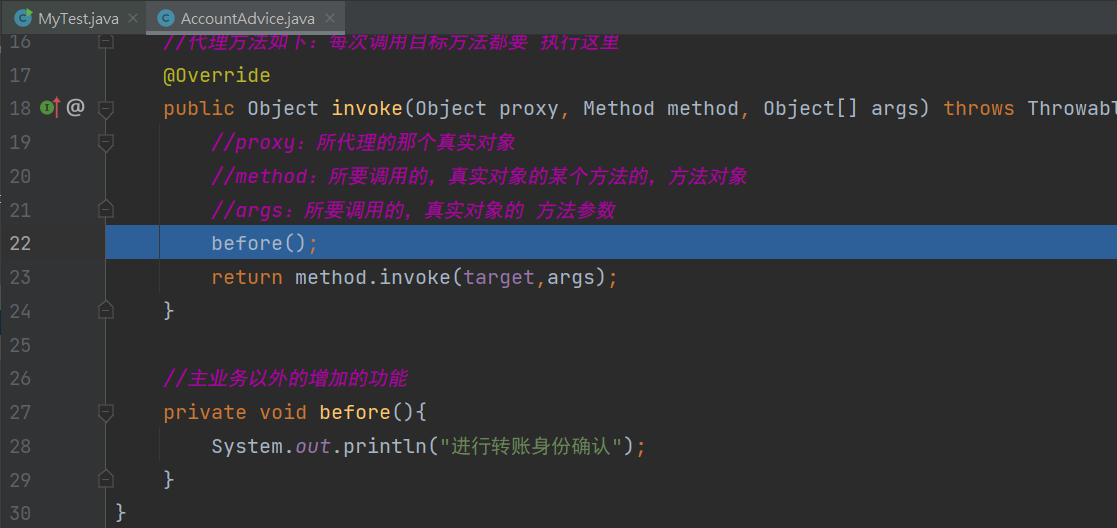Click the fold marker on line 21
The height and width of the screenshot is (528, 1117).
click(x=106, y=210)
